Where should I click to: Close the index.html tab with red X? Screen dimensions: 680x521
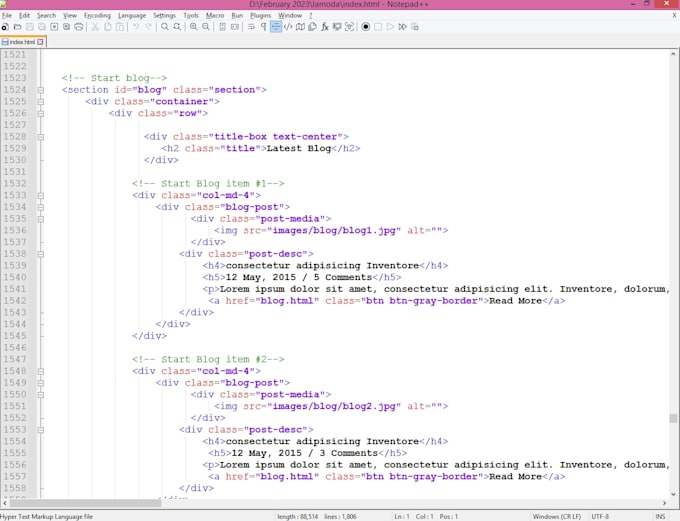(40, 42)
